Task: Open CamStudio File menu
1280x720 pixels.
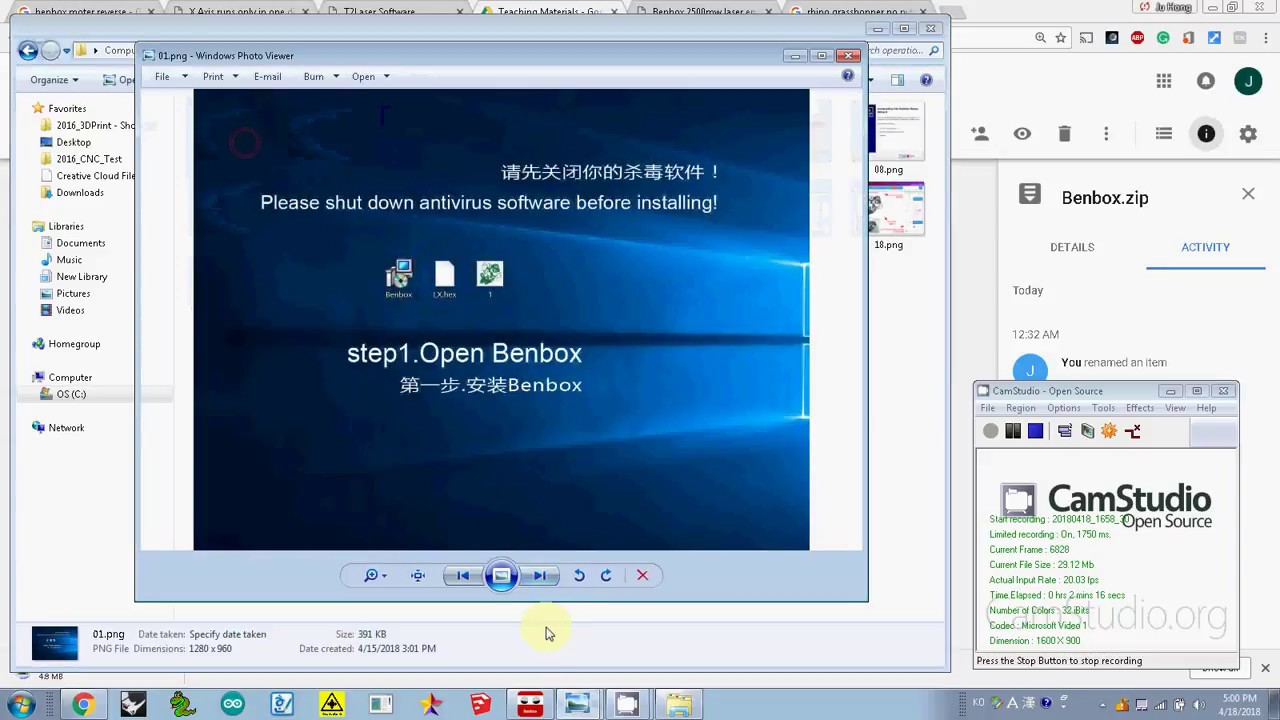Action: [x=987, y=408]
